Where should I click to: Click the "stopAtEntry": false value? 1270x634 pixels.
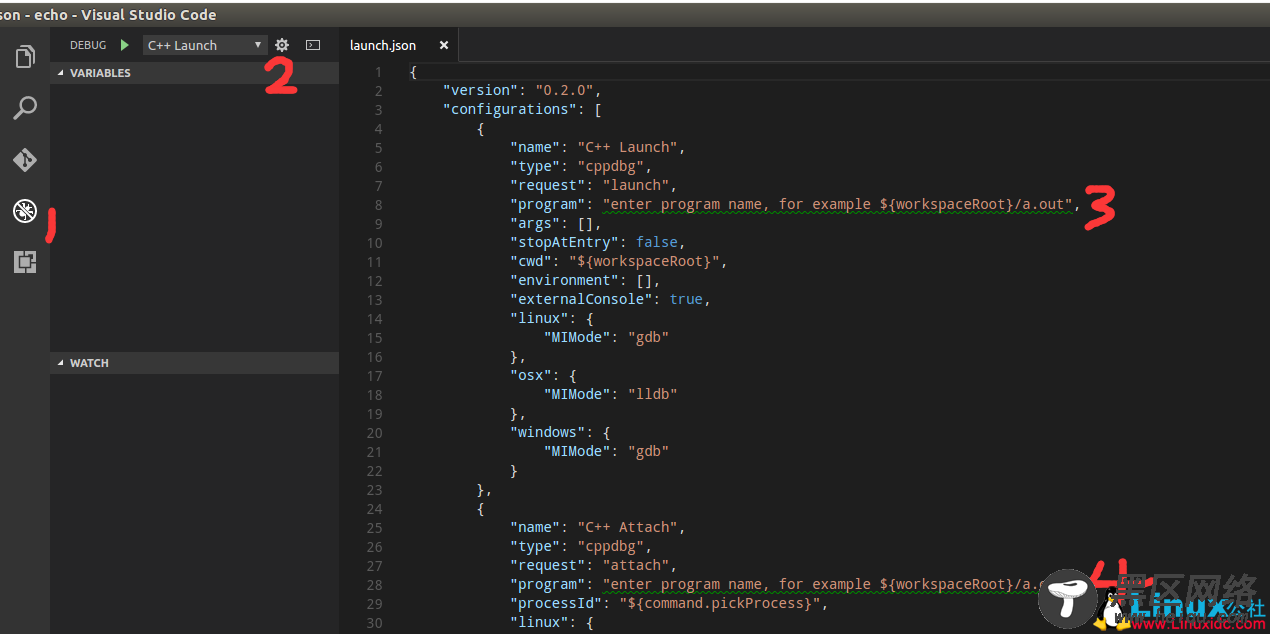click(656, 242)
